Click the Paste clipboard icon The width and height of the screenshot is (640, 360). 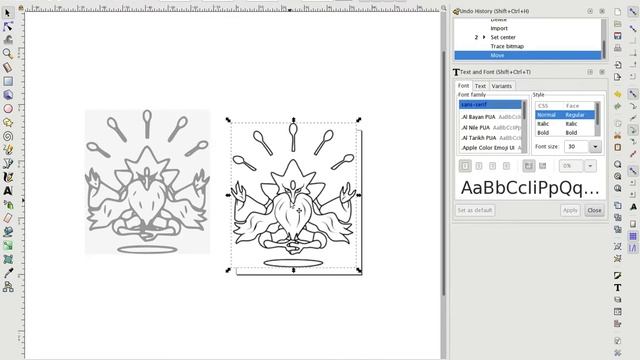618,147
